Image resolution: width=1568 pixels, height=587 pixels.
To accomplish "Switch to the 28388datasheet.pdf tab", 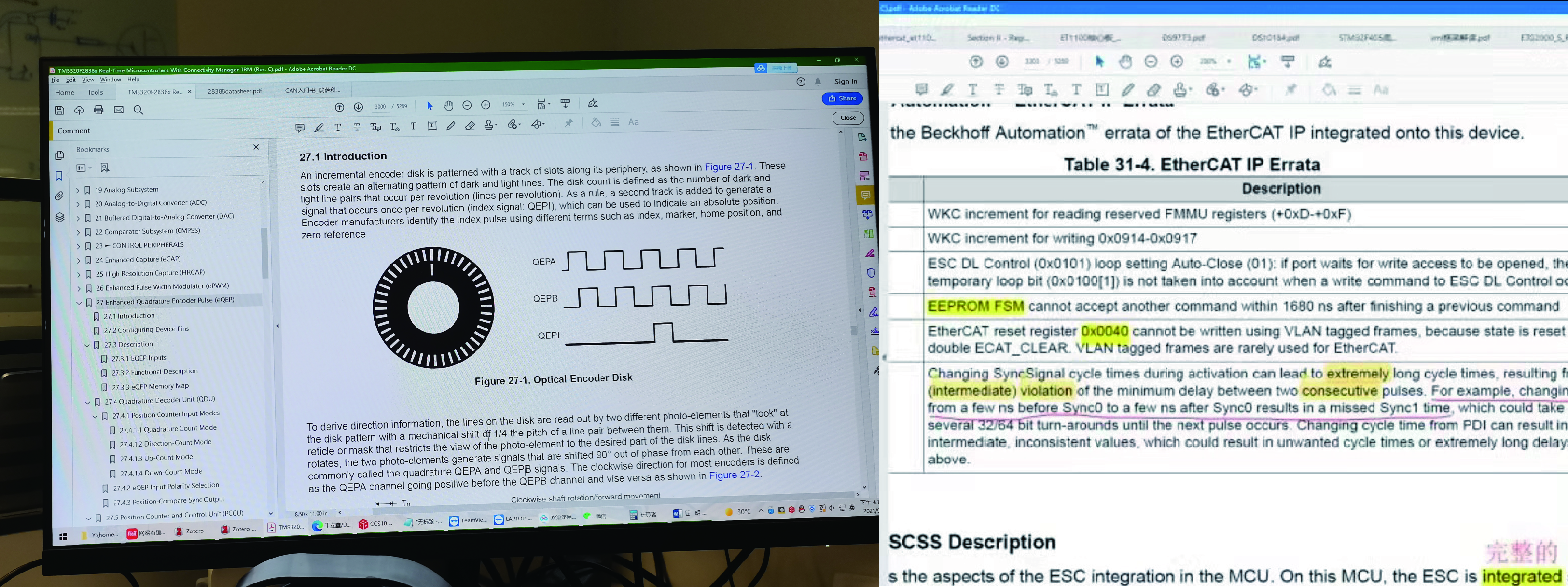I will (x=235, y=91).
